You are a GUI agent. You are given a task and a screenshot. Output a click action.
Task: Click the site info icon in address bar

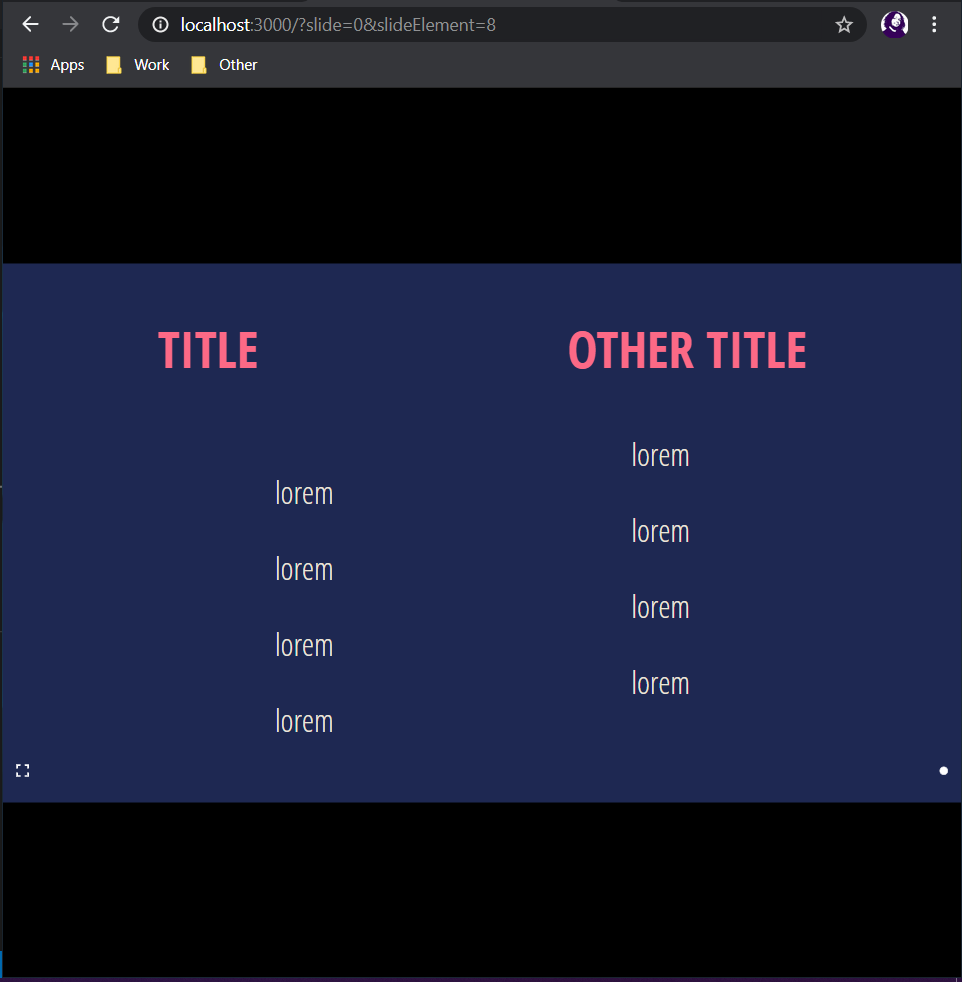click(159, 24)
